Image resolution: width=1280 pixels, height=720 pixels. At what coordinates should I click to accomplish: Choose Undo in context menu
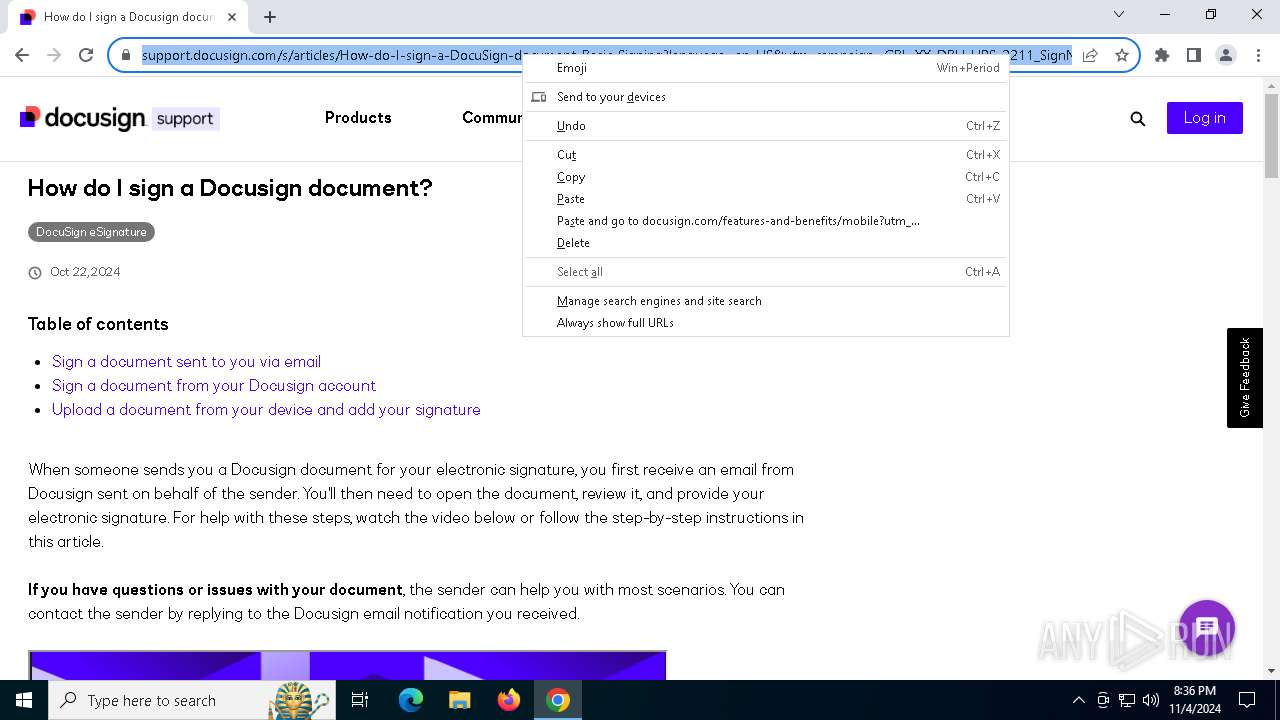coord(765,126)
